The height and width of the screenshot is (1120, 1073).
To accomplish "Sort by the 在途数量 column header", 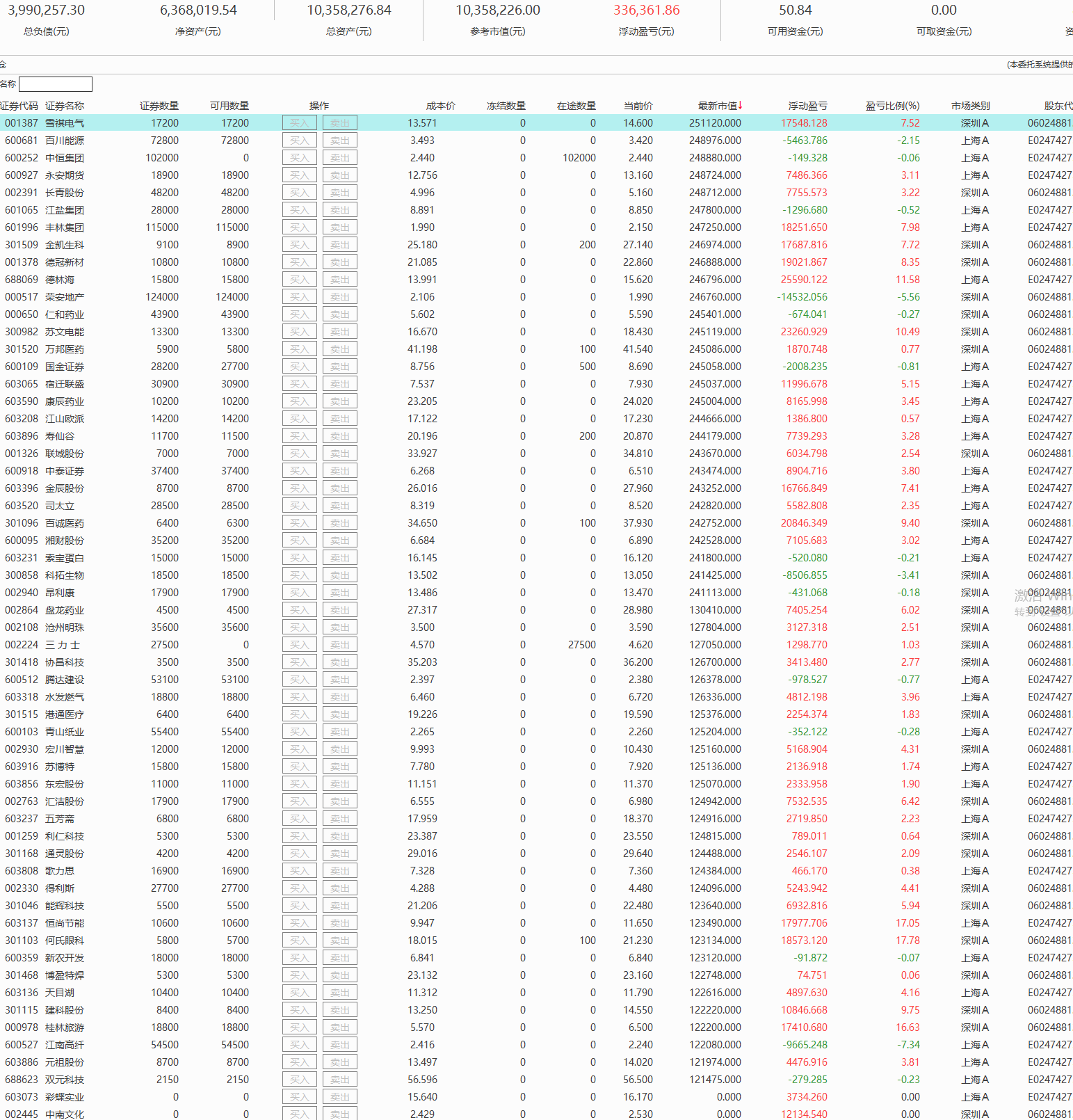I will [x=576, y=106].
